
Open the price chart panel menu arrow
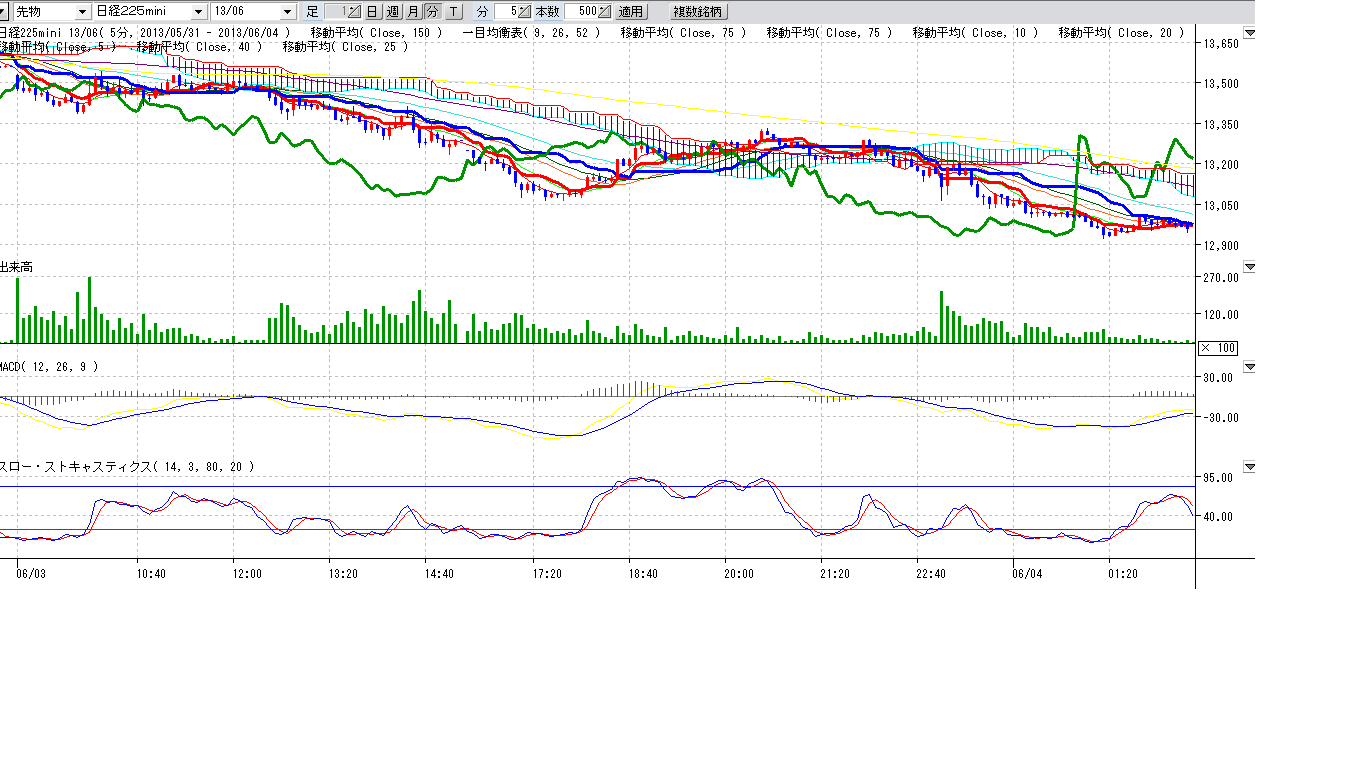[x=1249, y=33]
